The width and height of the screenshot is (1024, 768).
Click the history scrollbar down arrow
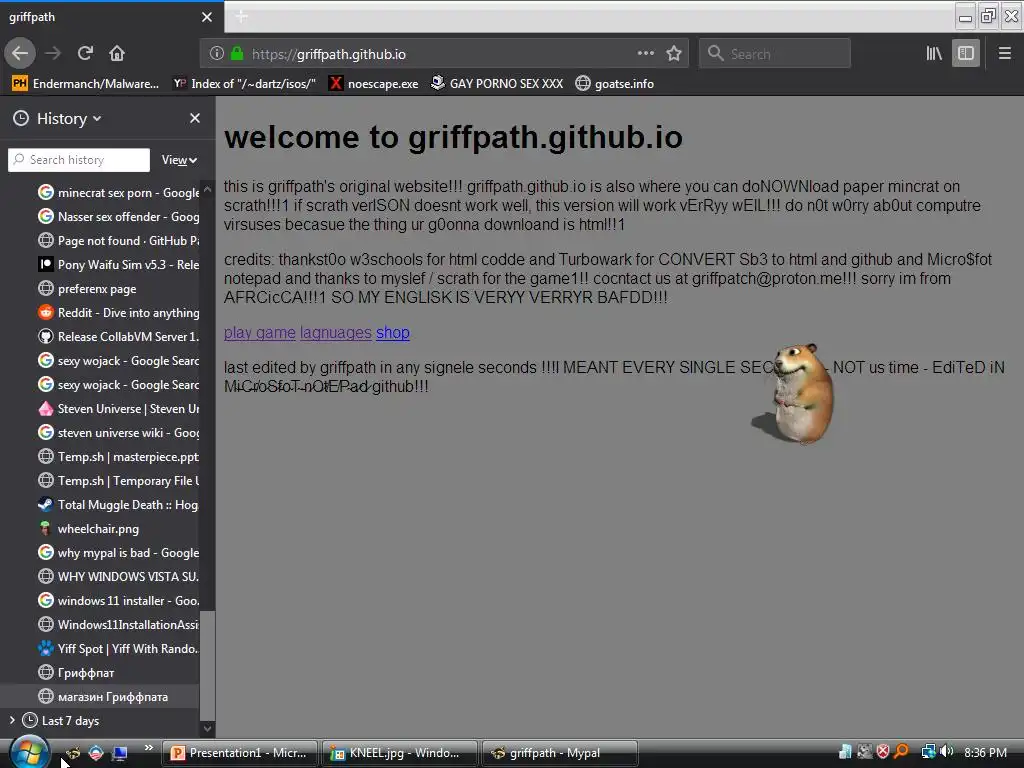point(207,728)
